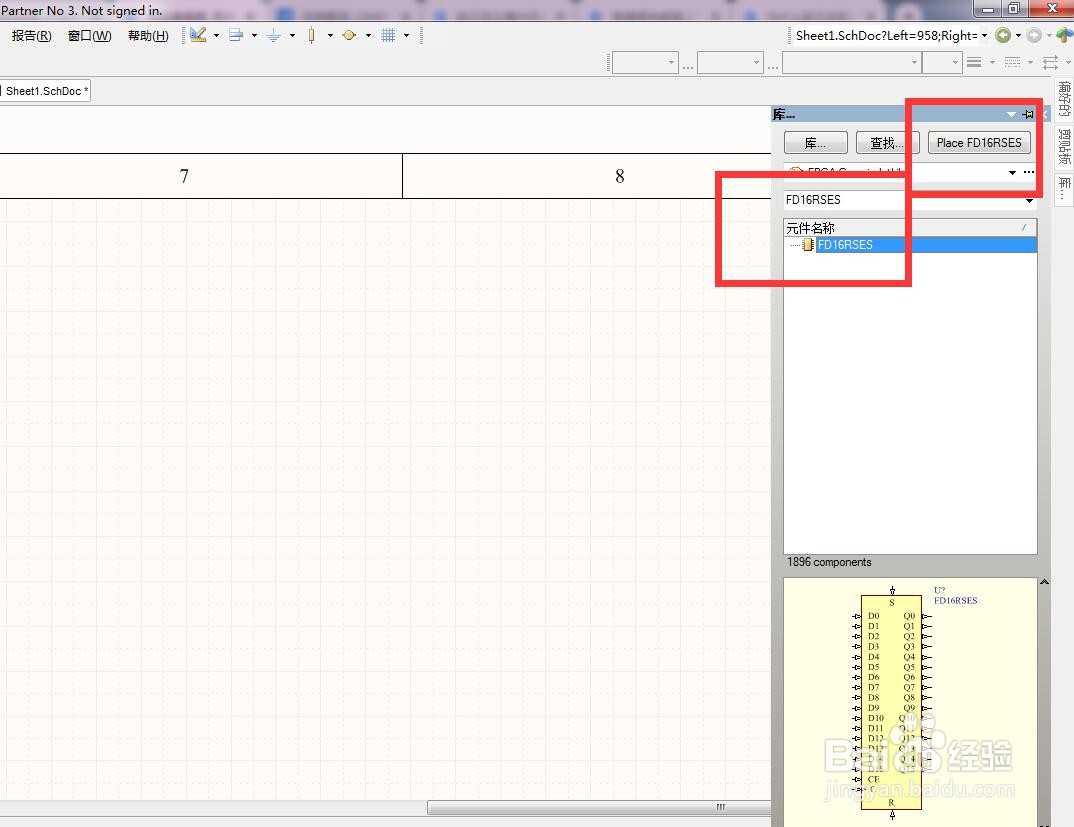Pin the Libraries panel with the pushpin icon
Image resolution: width=1074 pixels, height=827 pixels.
click(1028, 114)
